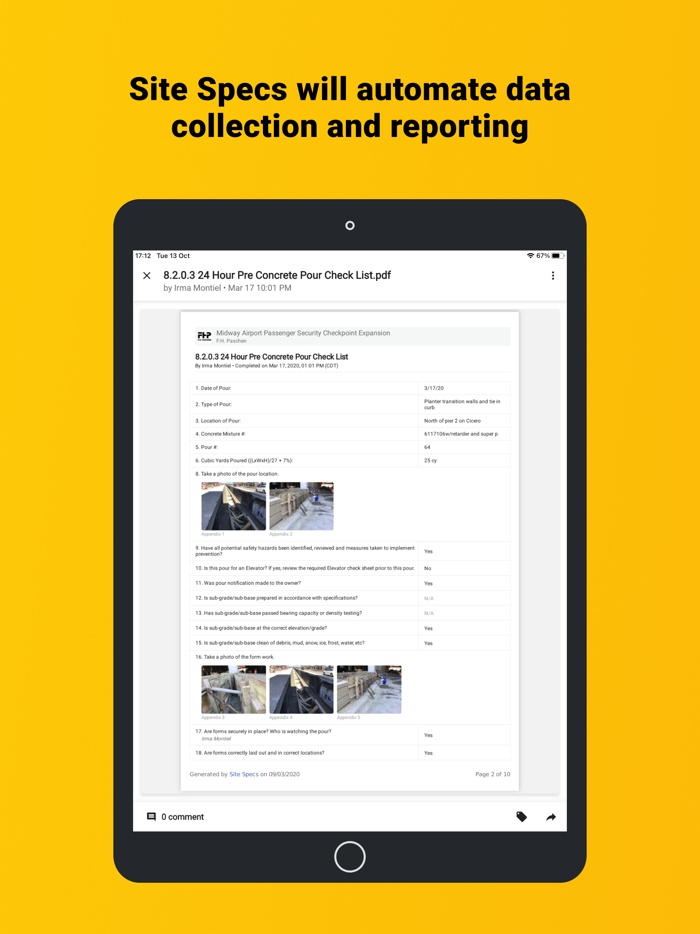
Task: Click question 14 about correct elevation/grade
Action: pyautogui.click(x=261, y=628)
